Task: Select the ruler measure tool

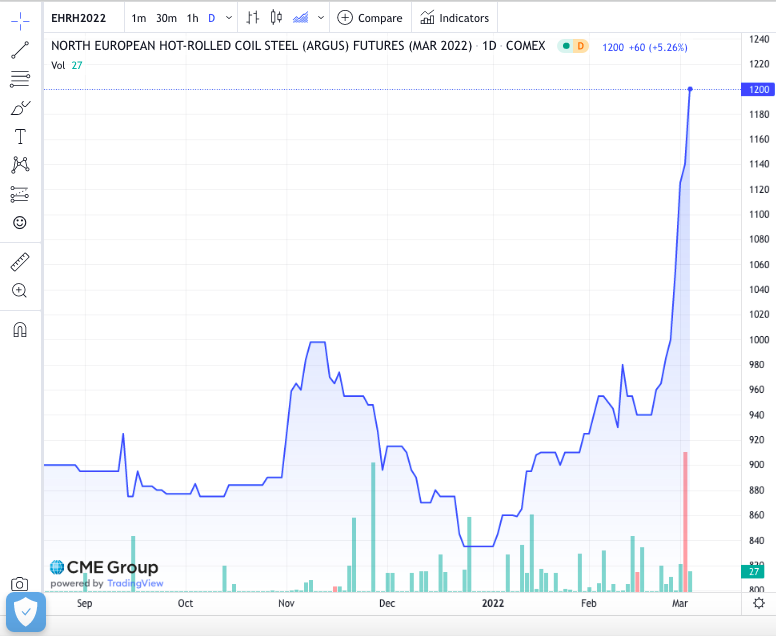Action: click(19, 262)
